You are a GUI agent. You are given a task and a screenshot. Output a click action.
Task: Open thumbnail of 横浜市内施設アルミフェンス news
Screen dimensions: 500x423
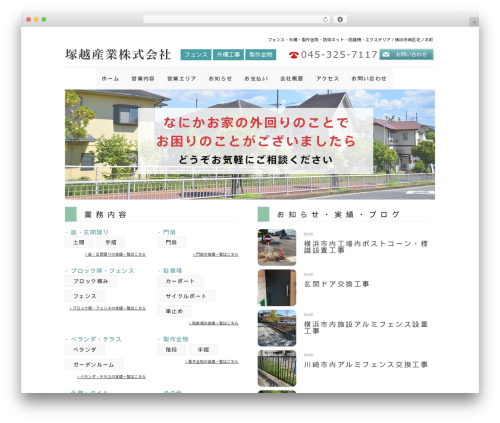pyautogui.click(x=277, y=328)
